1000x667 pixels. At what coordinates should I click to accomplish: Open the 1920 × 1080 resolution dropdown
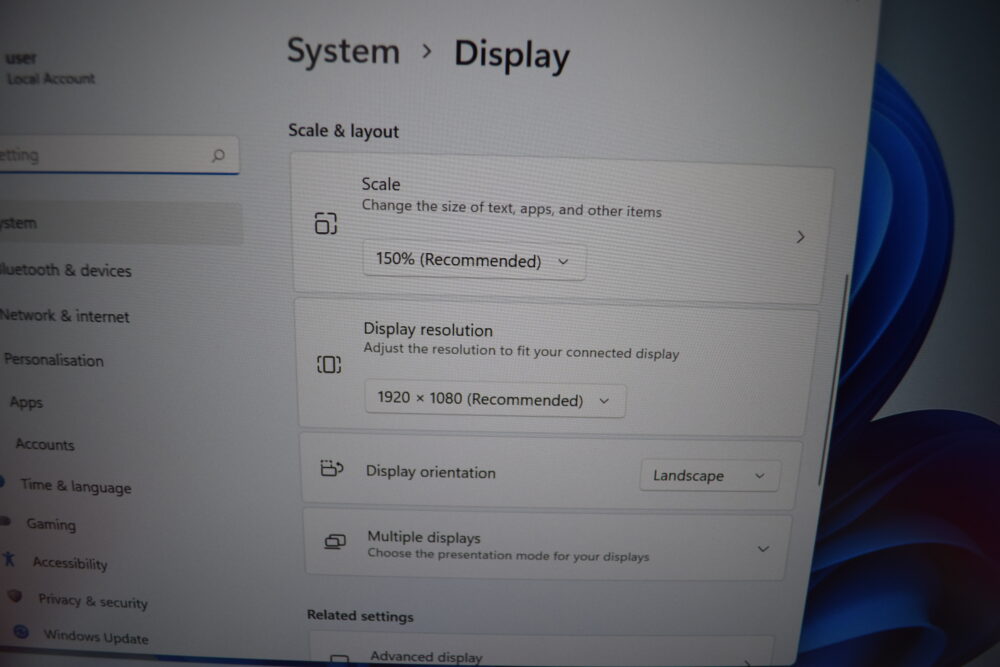(x=495, y=399)
